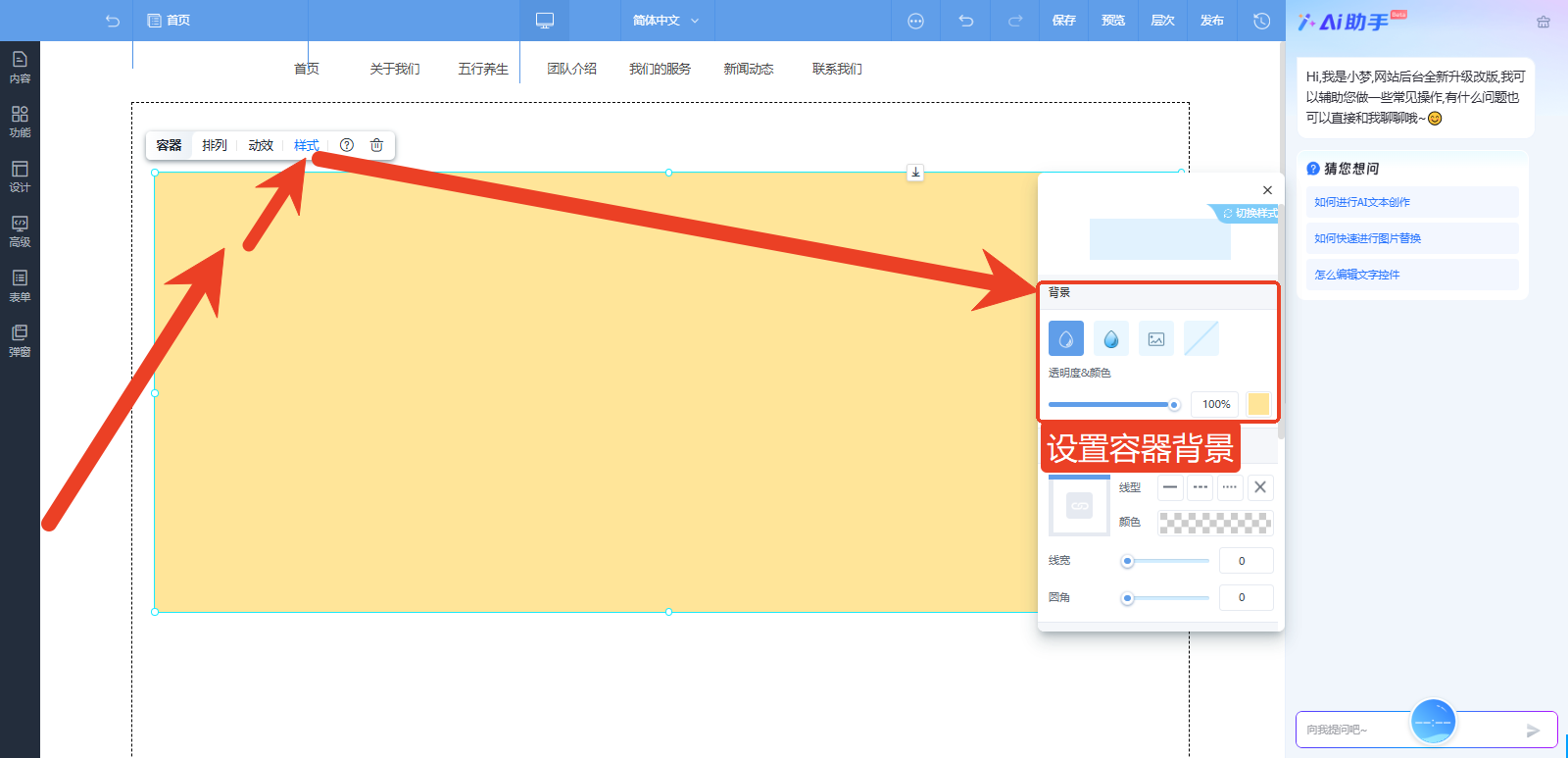Viewport: 1568px width, 758px height.
Task: Select the desktop view monitor icon
Action: pos(545,21)
